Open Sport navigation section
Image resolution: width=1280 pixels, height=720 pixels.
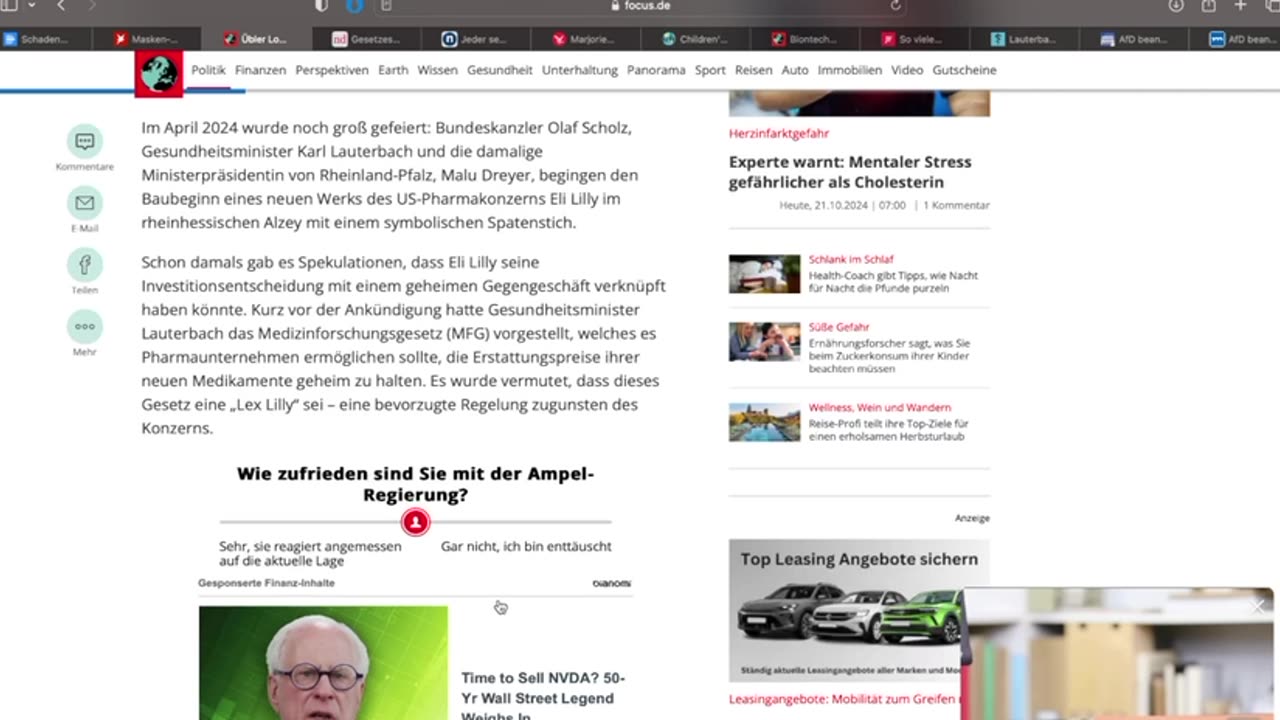pyautogui.click(x=710, y=70)
